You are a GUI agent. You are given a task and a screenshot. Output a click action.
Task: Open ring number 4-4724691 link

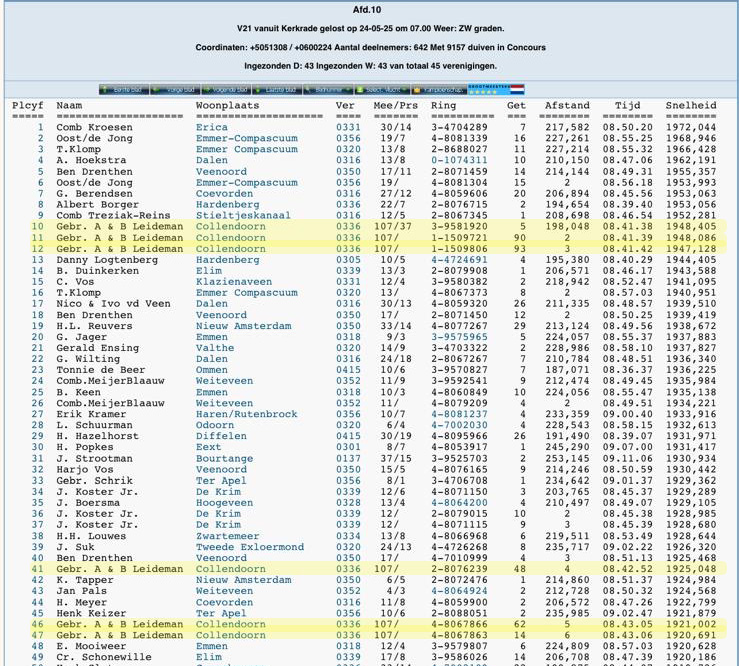(459, 260)
